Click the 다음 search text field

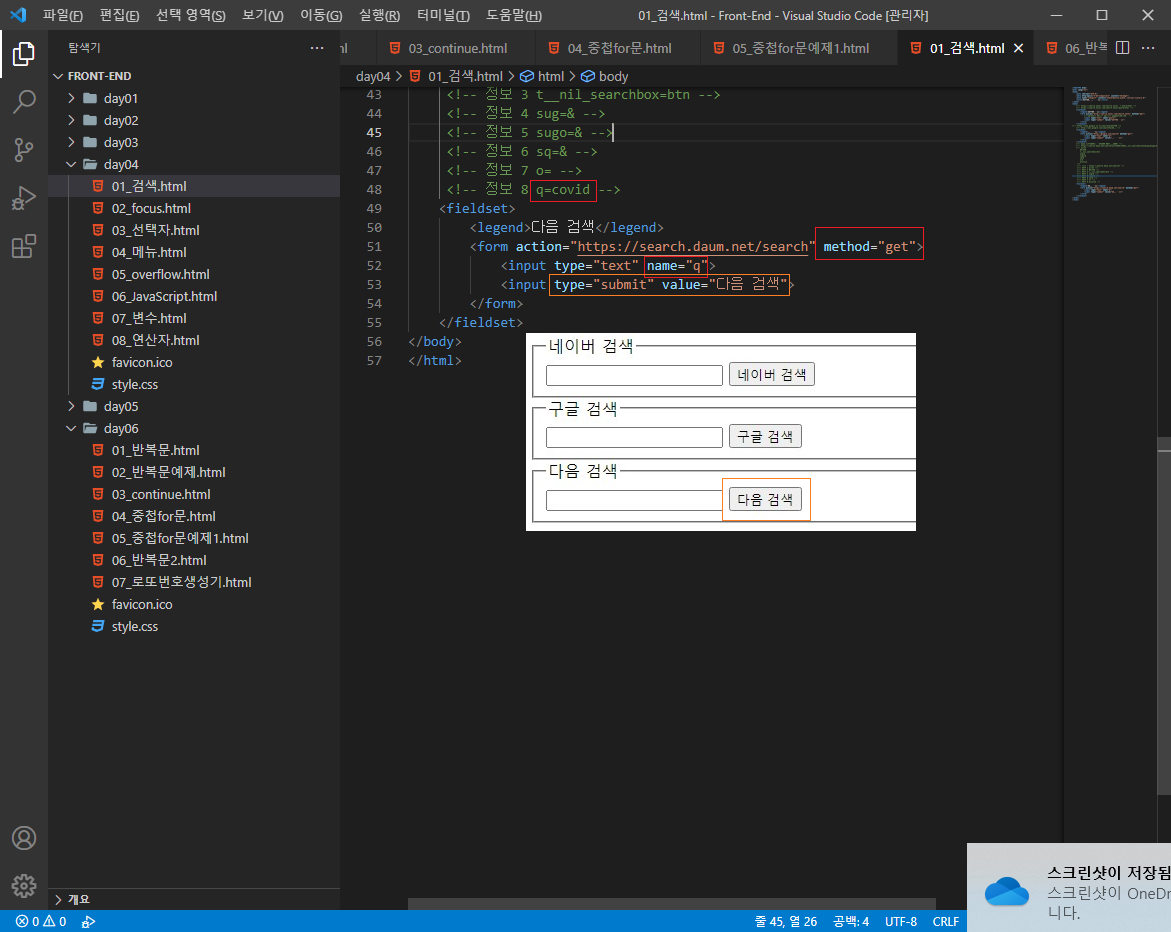coord(634,500)
